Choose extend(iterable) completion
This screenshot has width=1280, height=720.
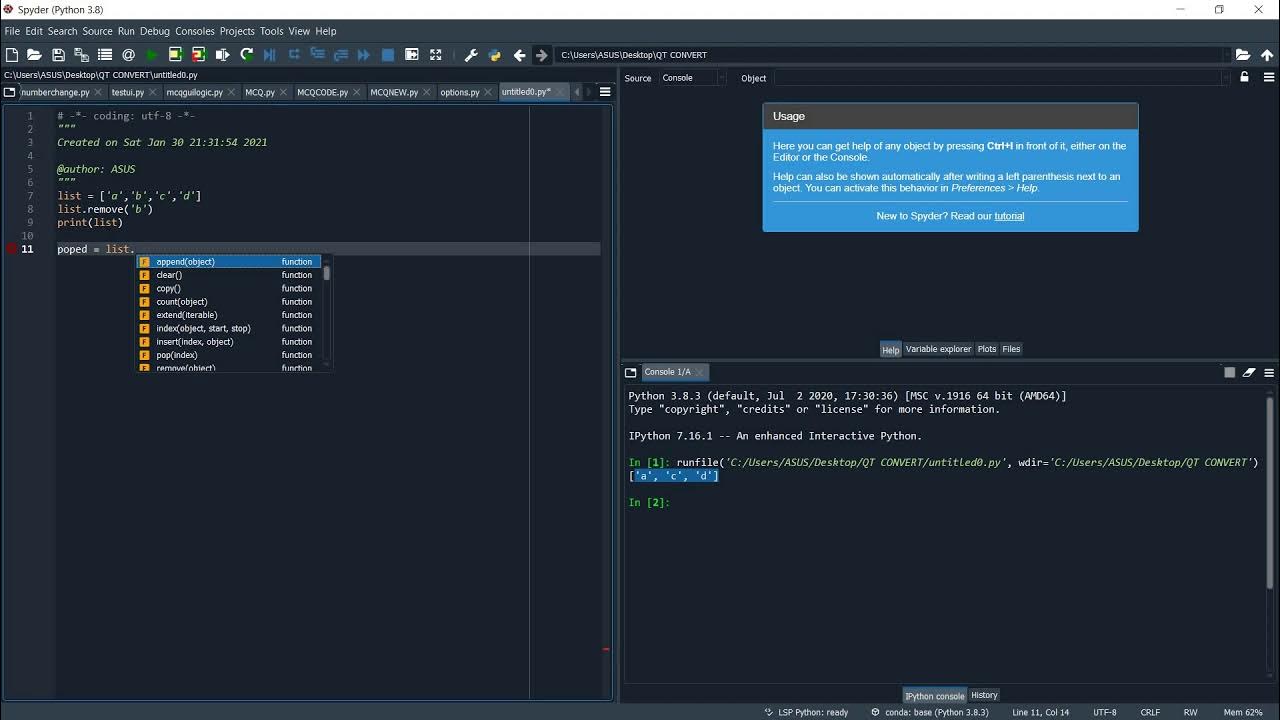229,315
